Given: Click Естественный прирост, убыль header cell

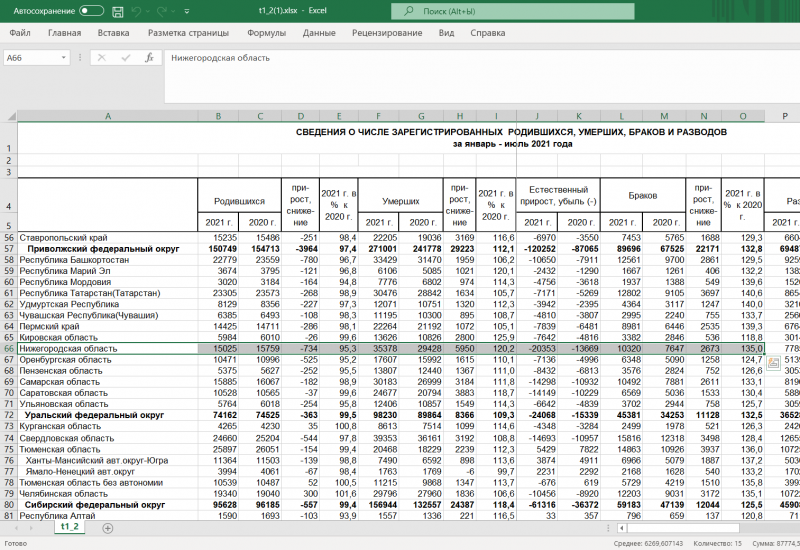Looking at the screenshot, I should (558, 196).
